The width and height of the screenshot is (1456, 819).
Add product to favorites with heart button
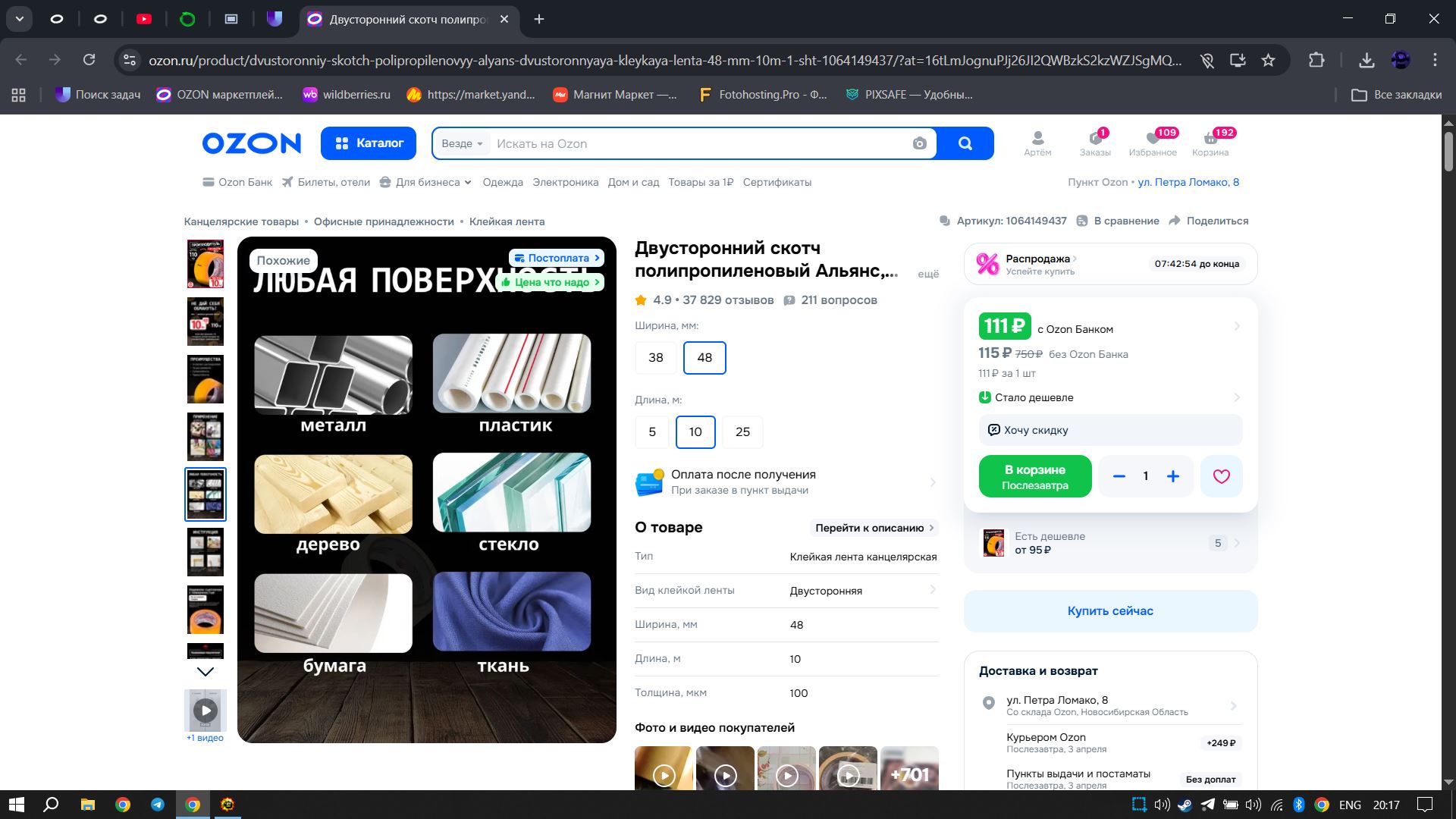pos(1221,476)
